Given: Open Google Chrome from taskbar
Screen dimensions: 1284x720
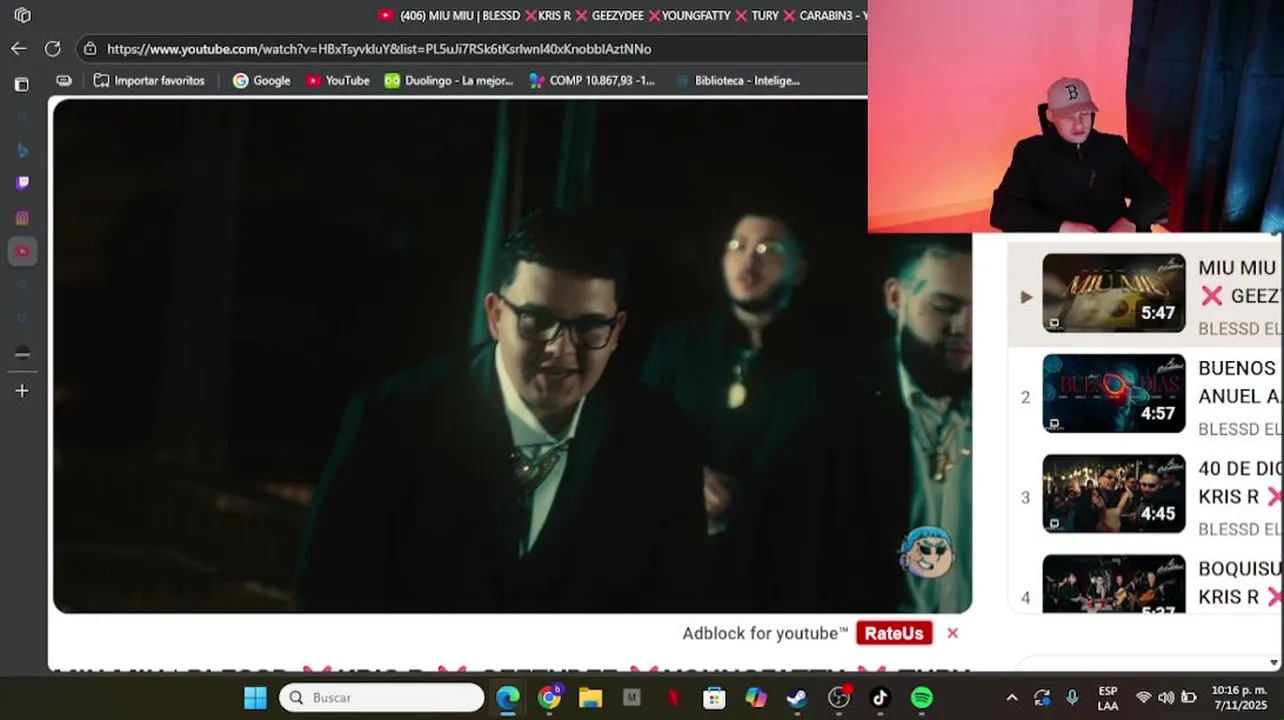Looking at the screenshot, I should coord(549,697).
